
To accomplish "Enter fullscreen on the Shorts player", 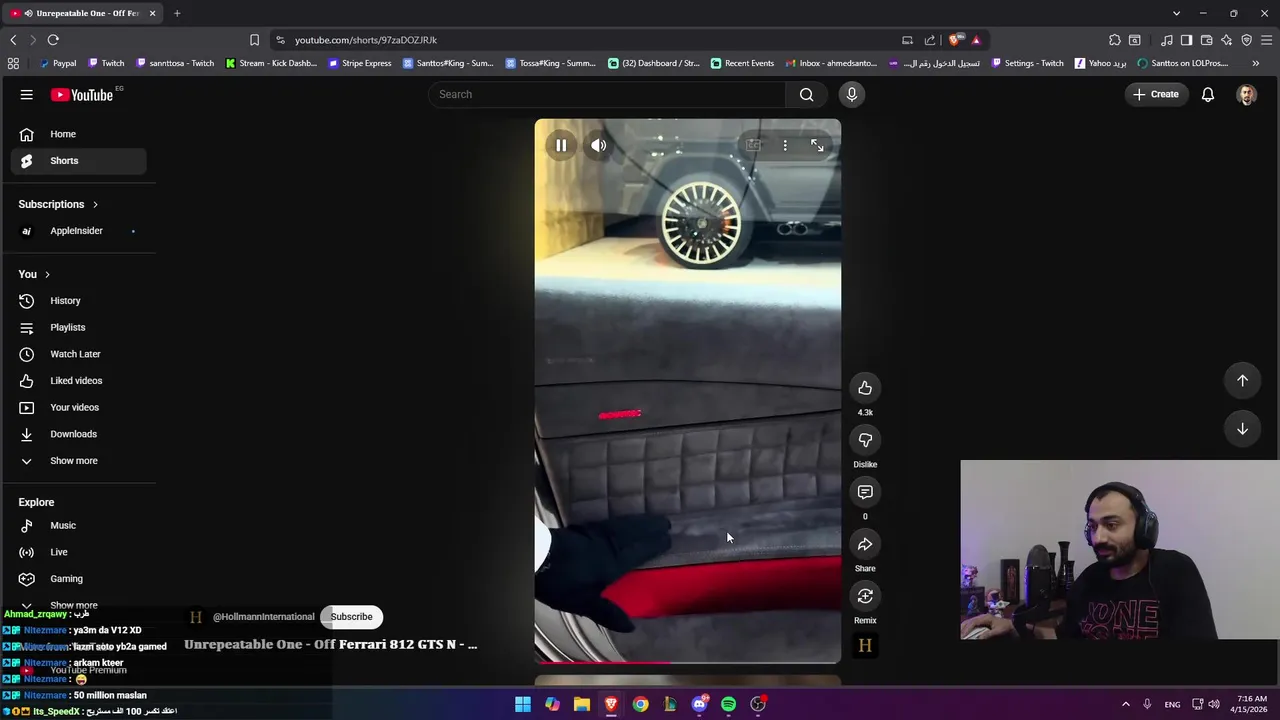I will (x=817, y=146).
